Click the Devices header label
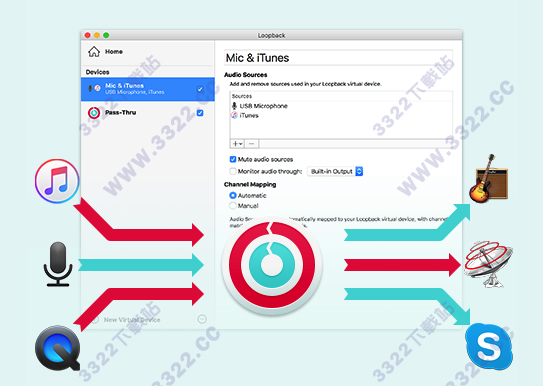Viewport: 543px width, 386px height. [x=97, y=72]
